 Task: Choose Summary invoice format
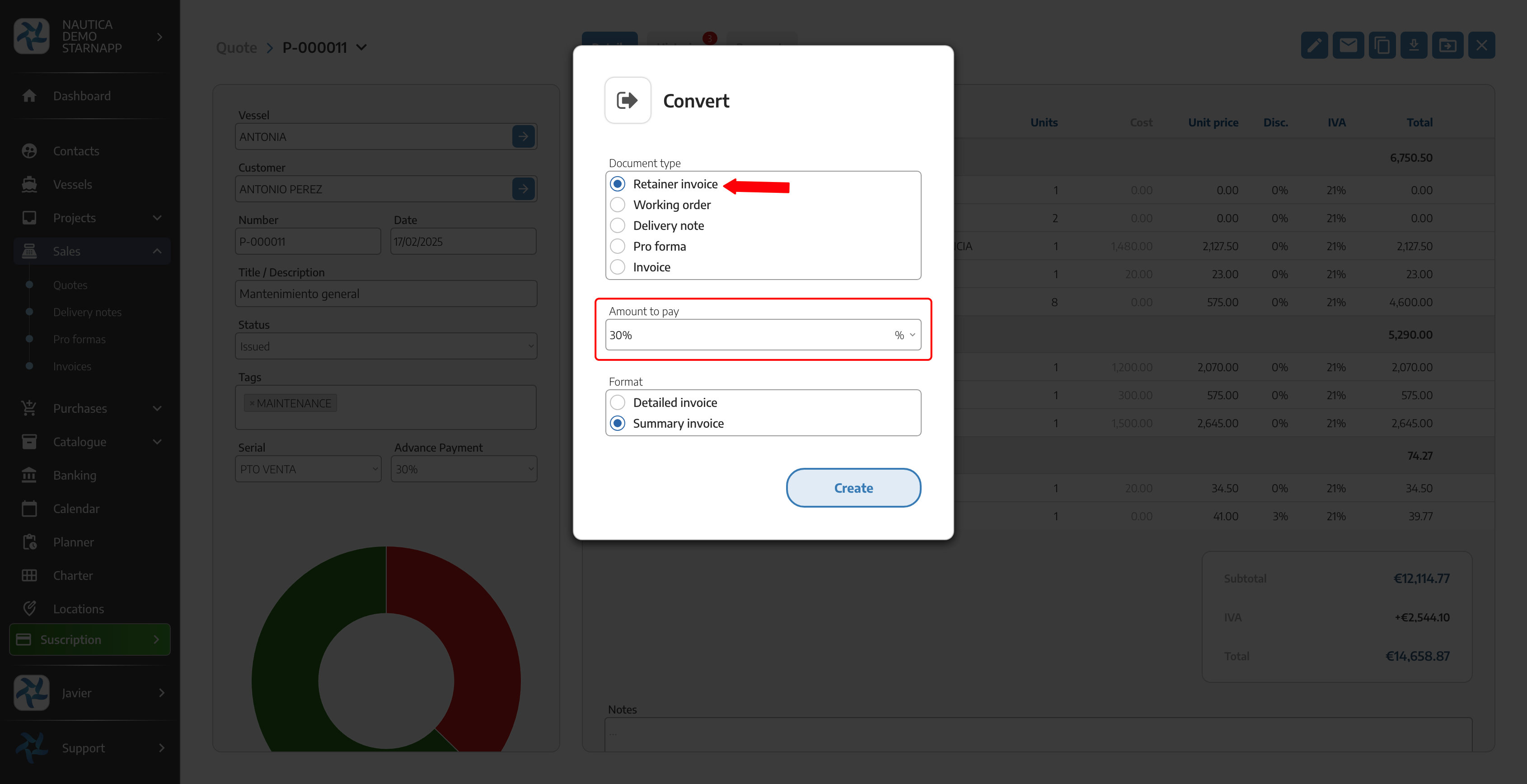pos(618,423)
